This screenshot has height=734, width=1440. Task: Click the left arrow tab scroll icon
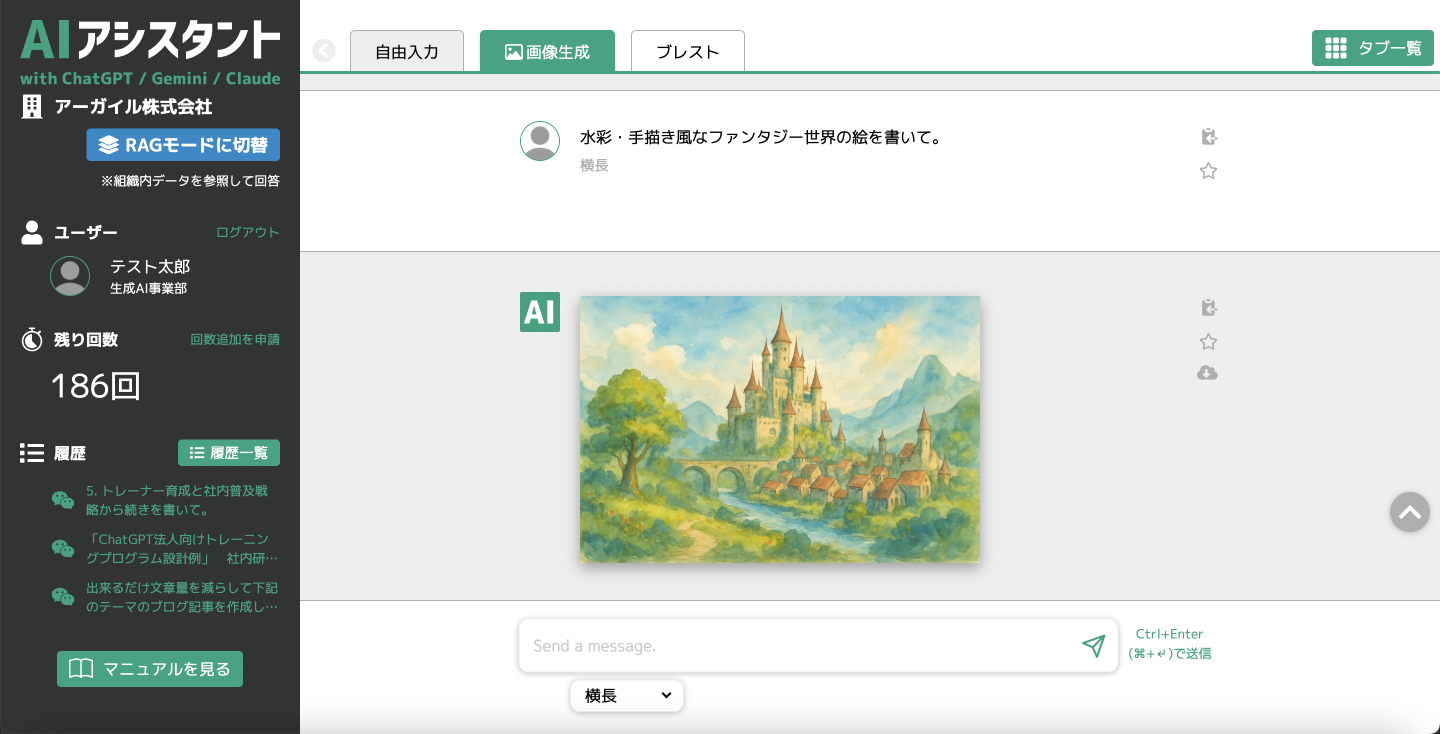click(x=324, y=51)
